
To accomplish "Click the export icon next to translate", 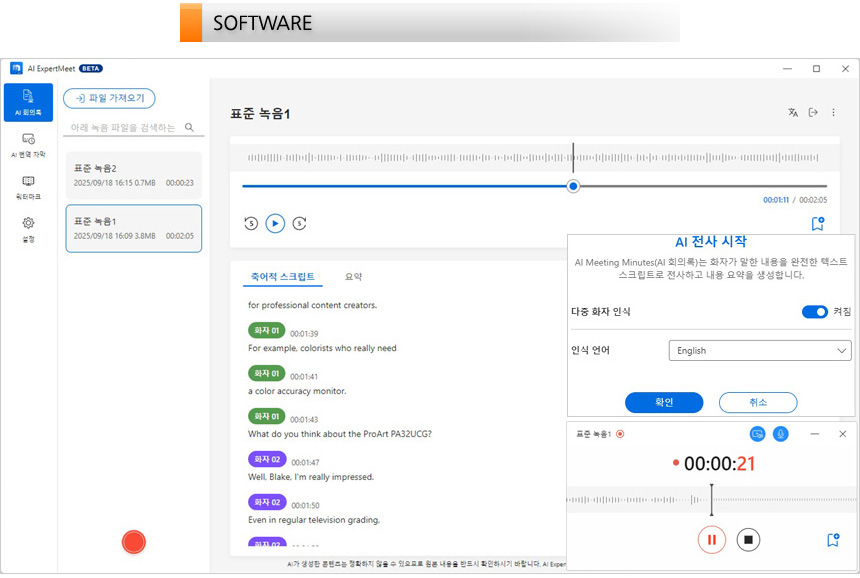I will click(x=813, y=113).
